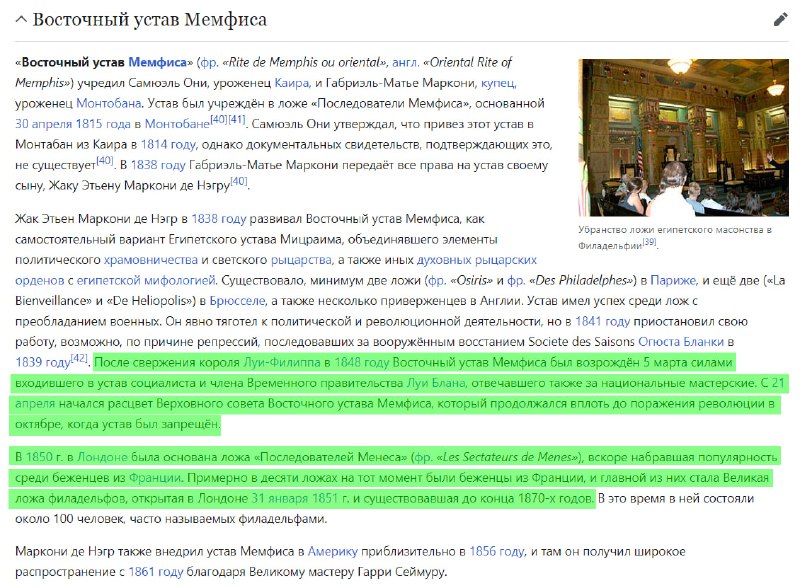Open the храмовничества link
800x588 pixels.
(x=151, y=260)
